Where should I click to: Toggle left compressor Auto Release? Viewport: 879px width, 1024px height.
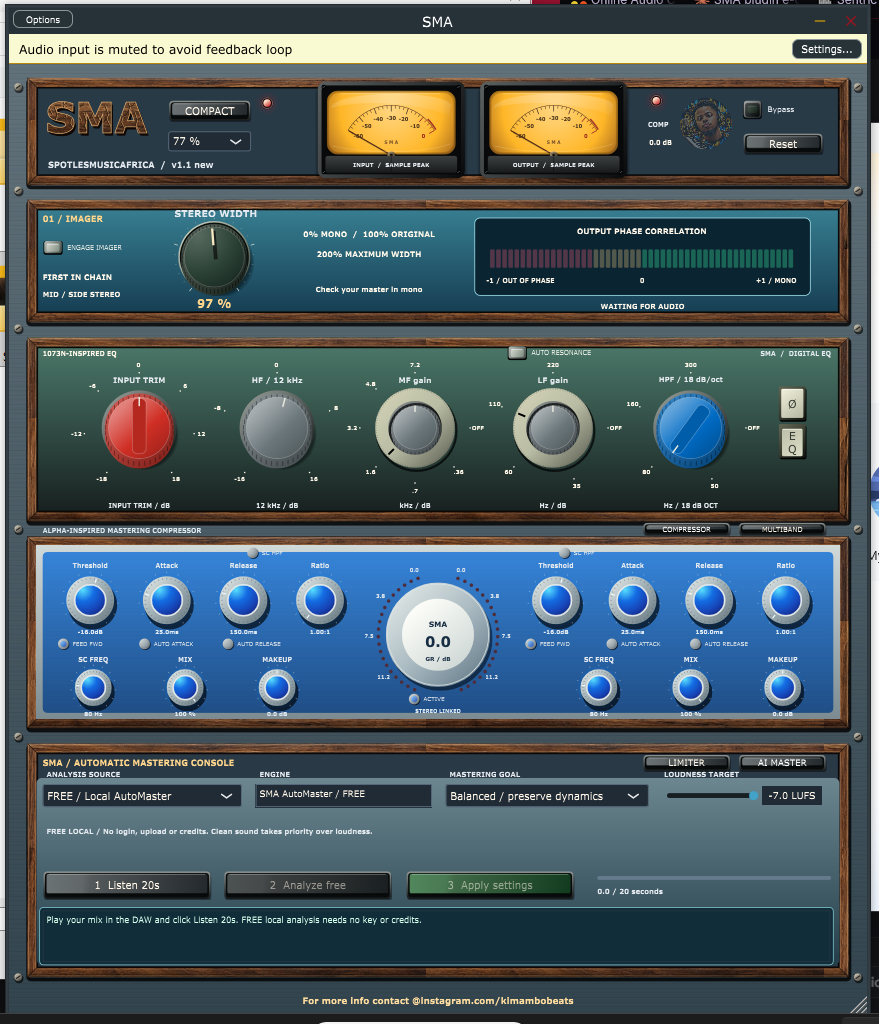click(227, 644)
